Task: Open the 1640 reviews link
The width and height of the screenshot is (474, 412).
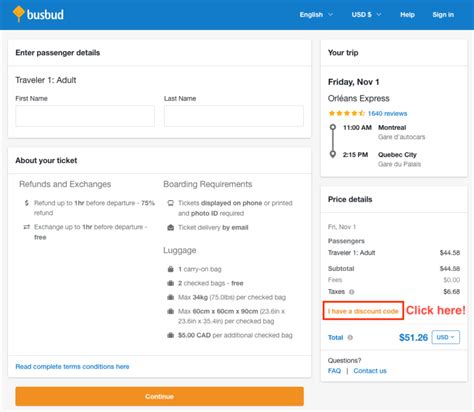Action: pyautogui.click(x=387, y=113)
